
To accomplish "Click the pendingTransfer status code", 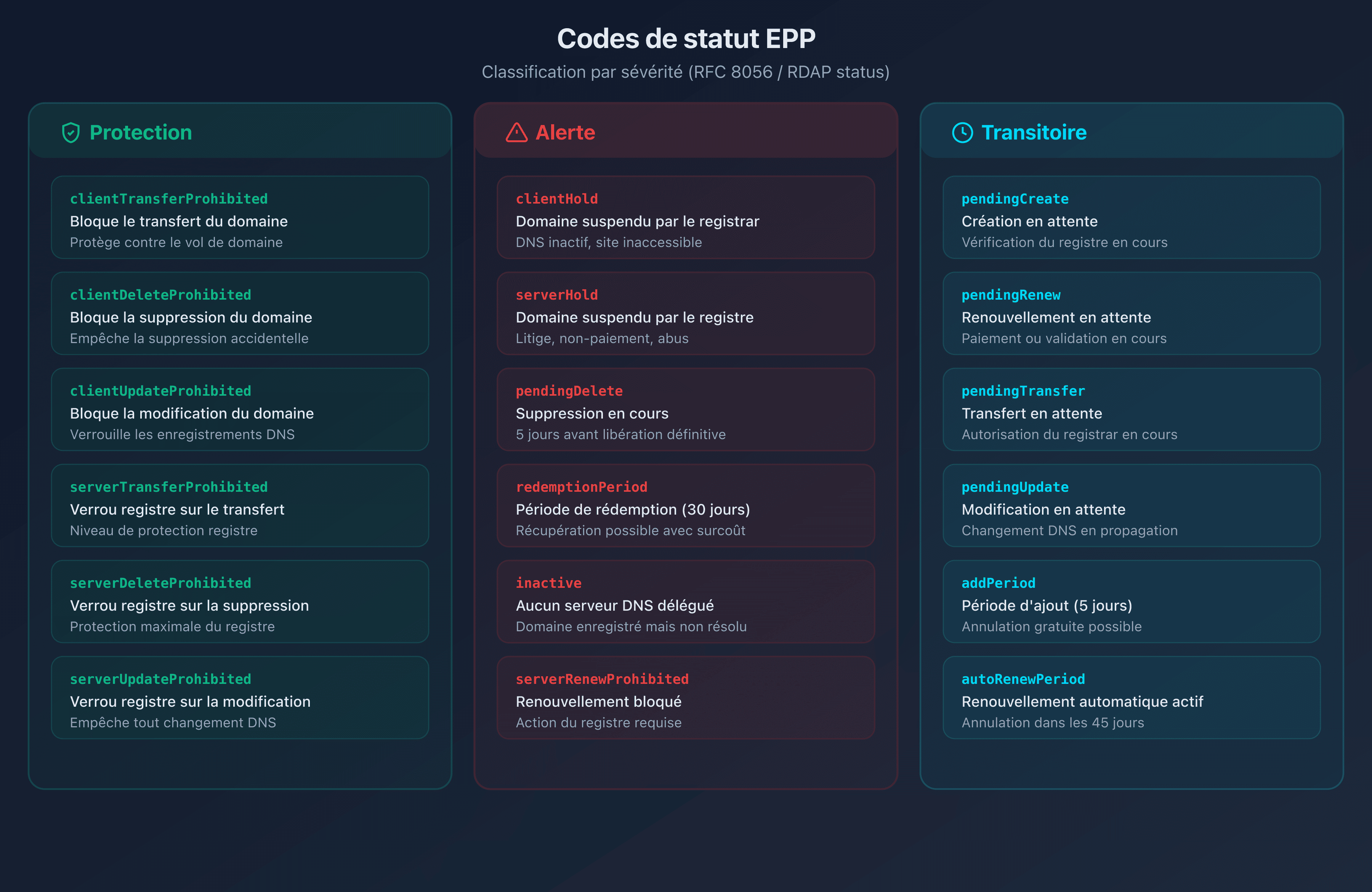I will point(1023,391).
